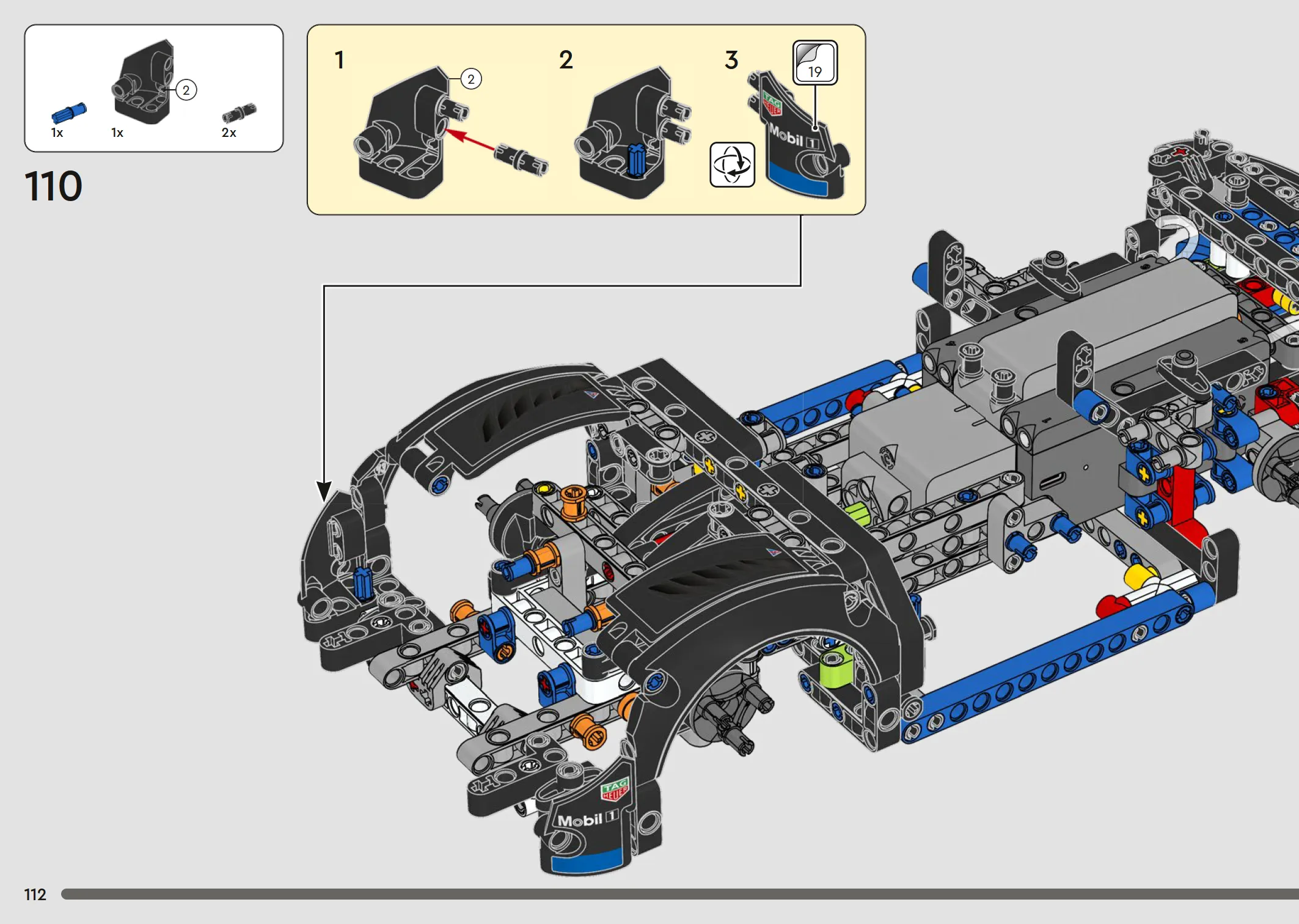Select the black pin beside the red arrow
This screenshot has width=1299, height=924.
(x=521, y=160)
